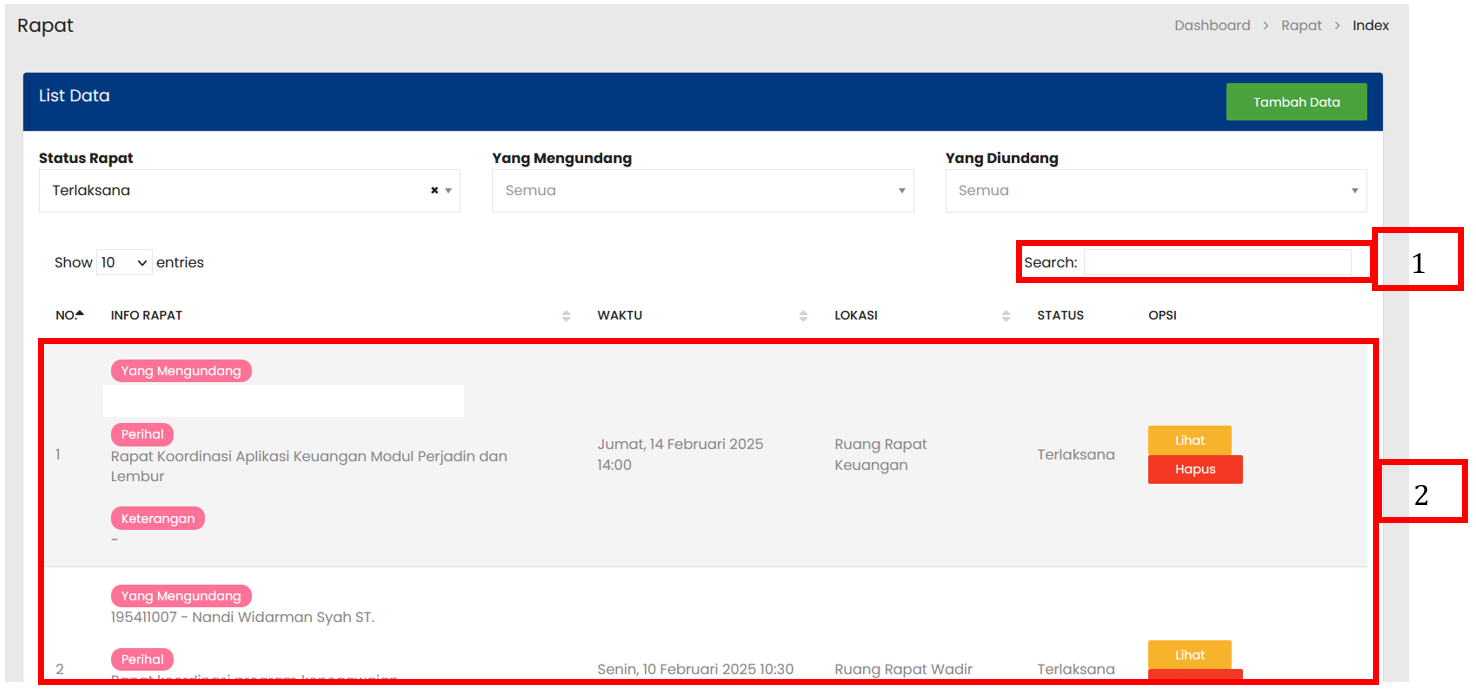Delete the Ruang Rapat Keuangan meeting via Hapus
Image resolution: width=1476 pixels, height=695 pixels.
pos(1195,469)
